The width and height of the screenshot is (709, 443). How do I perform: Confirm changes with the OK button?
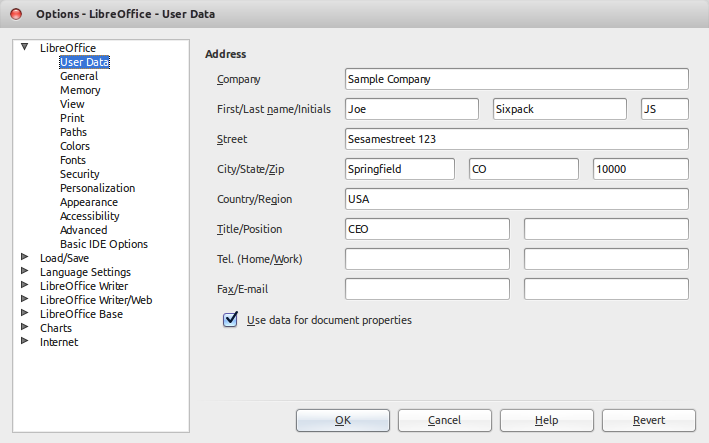(x=343, y=420)
